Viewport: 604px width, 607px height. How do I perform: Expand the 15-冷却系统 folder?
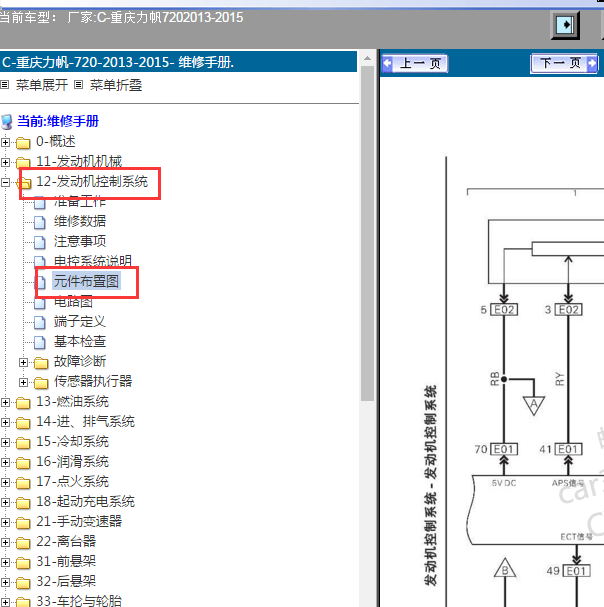[5, 442]
